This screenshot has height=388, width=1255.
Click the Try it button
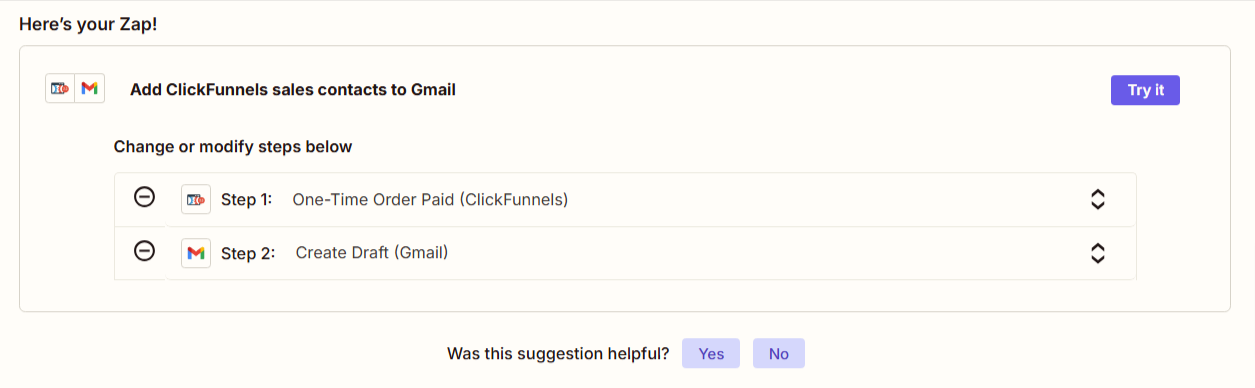[1145, 90]
